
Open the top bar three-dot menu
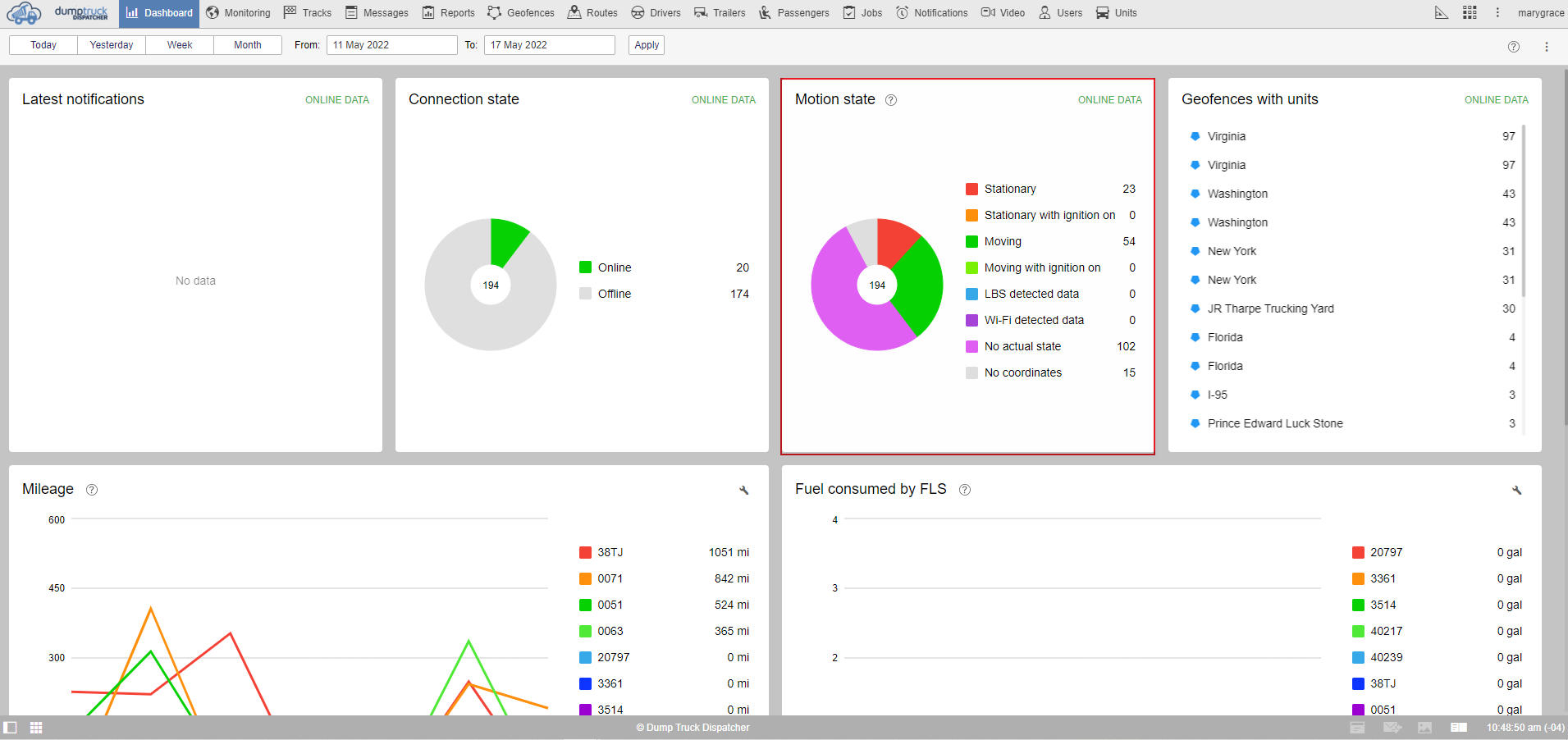click(x=1497, y=12)
